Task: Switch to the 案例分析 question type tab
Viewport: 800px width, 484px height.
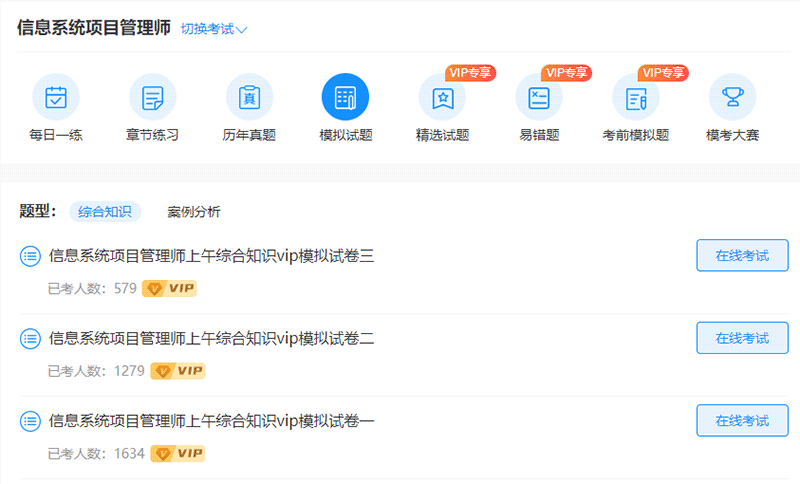Action: tap(194, 212)
